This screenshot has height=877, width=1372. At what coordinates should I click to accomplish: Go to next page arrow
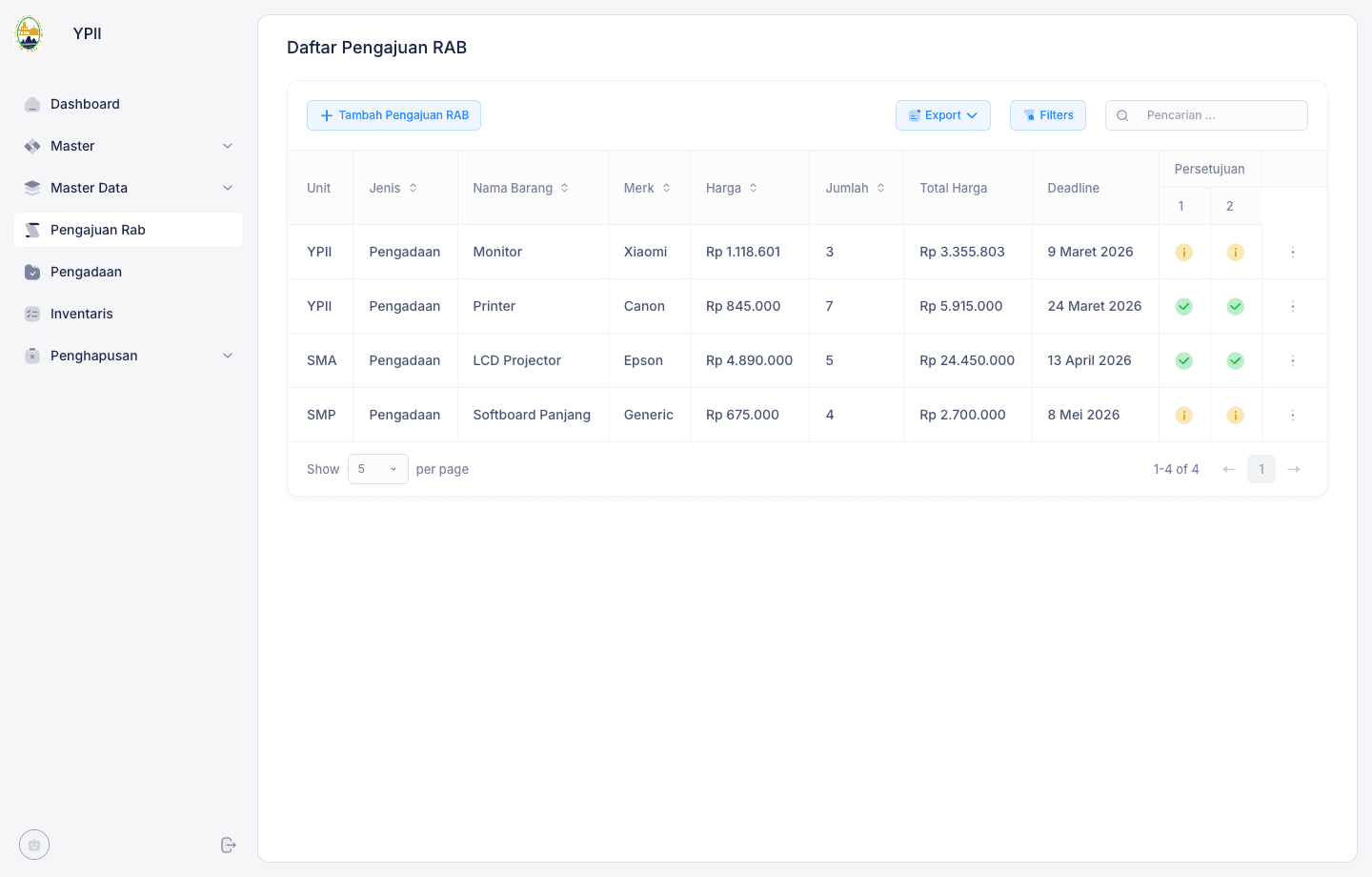[1294, 469]
